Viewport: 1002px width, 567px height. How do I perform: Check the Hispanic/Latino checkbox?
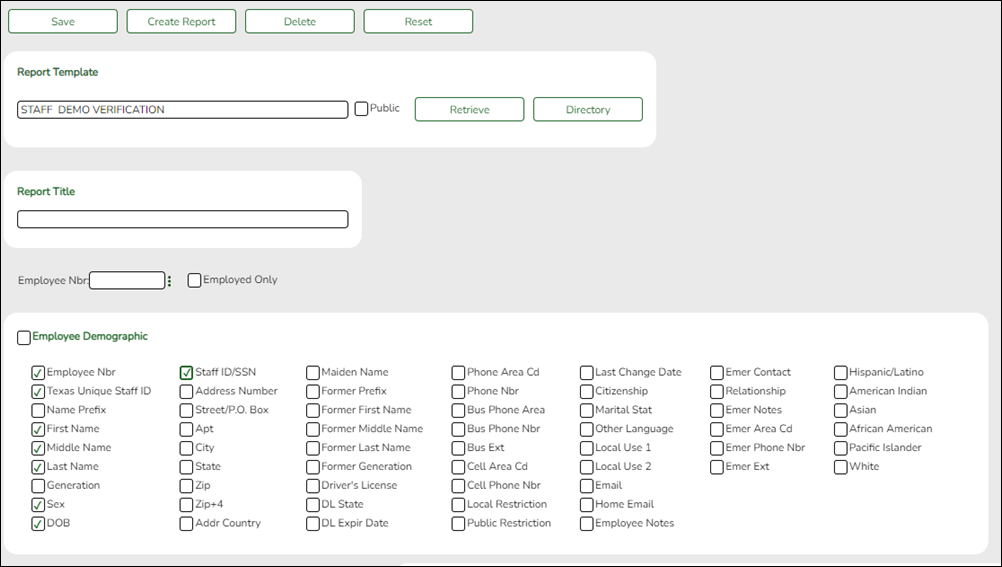pyautogui.click(x=841, y=373)
